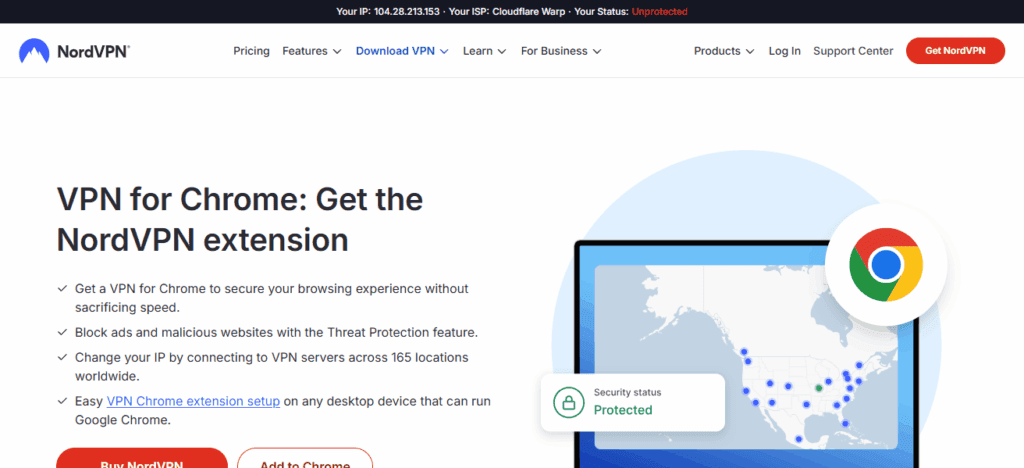Viewport: 1024px width, 468px height.
Task: Click the Log In link
Action: (784, 51)
